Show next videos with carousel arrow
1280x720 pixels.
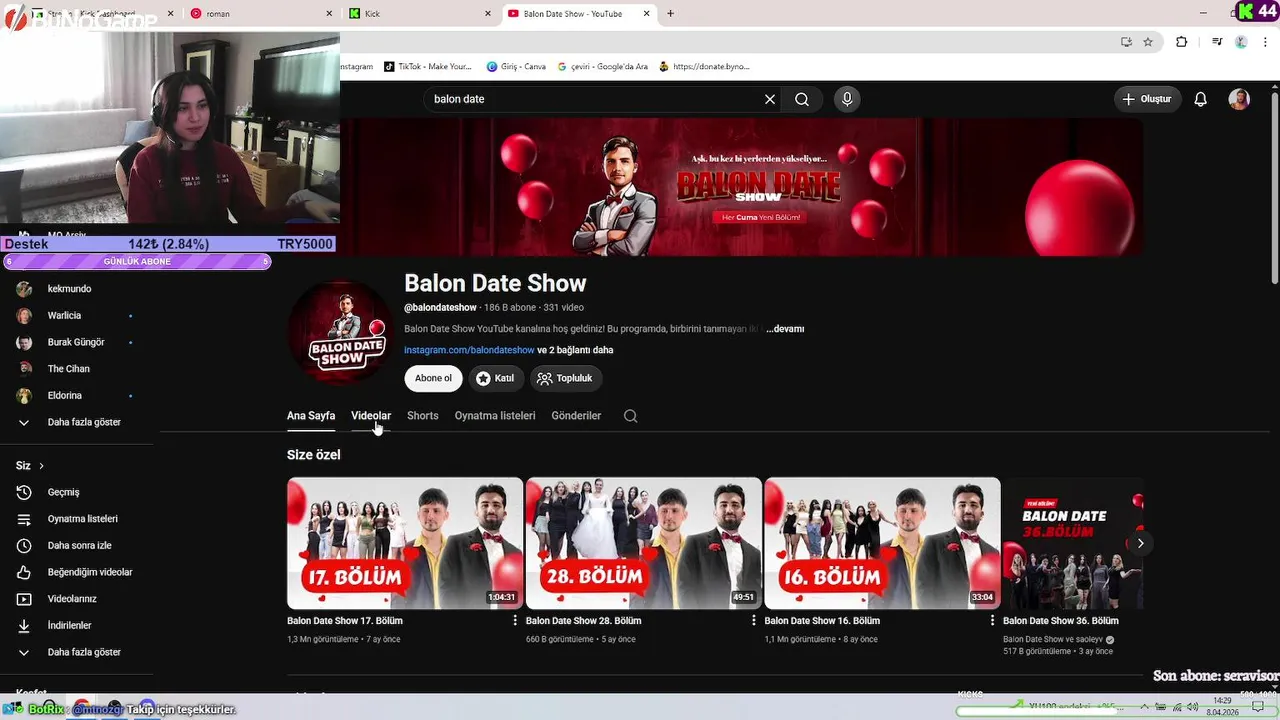[x=1140, y=543]
